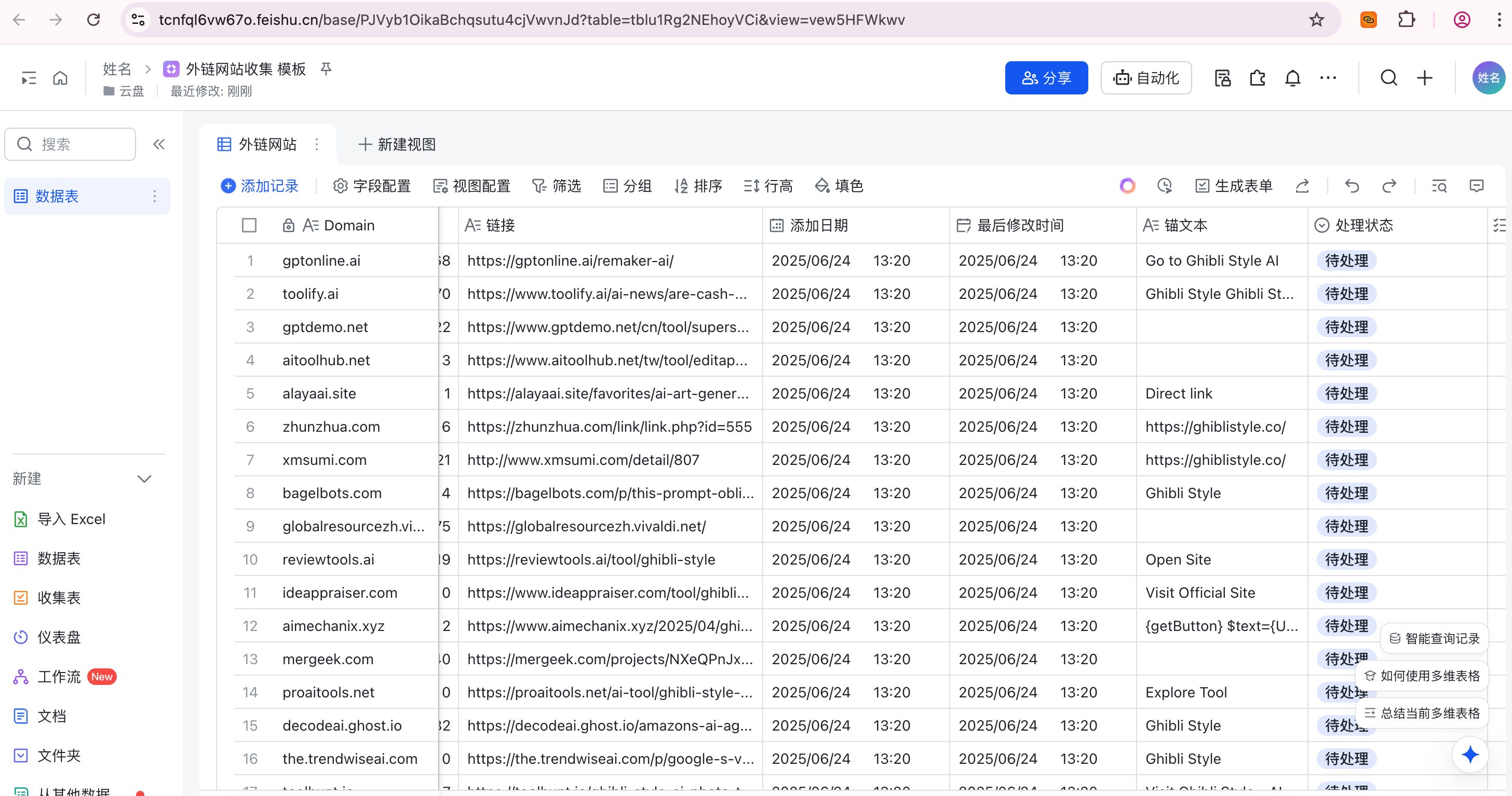Open the header more options ellipsis
This screenshot has height=796, width=1512.
click(x=1328, y=78)
